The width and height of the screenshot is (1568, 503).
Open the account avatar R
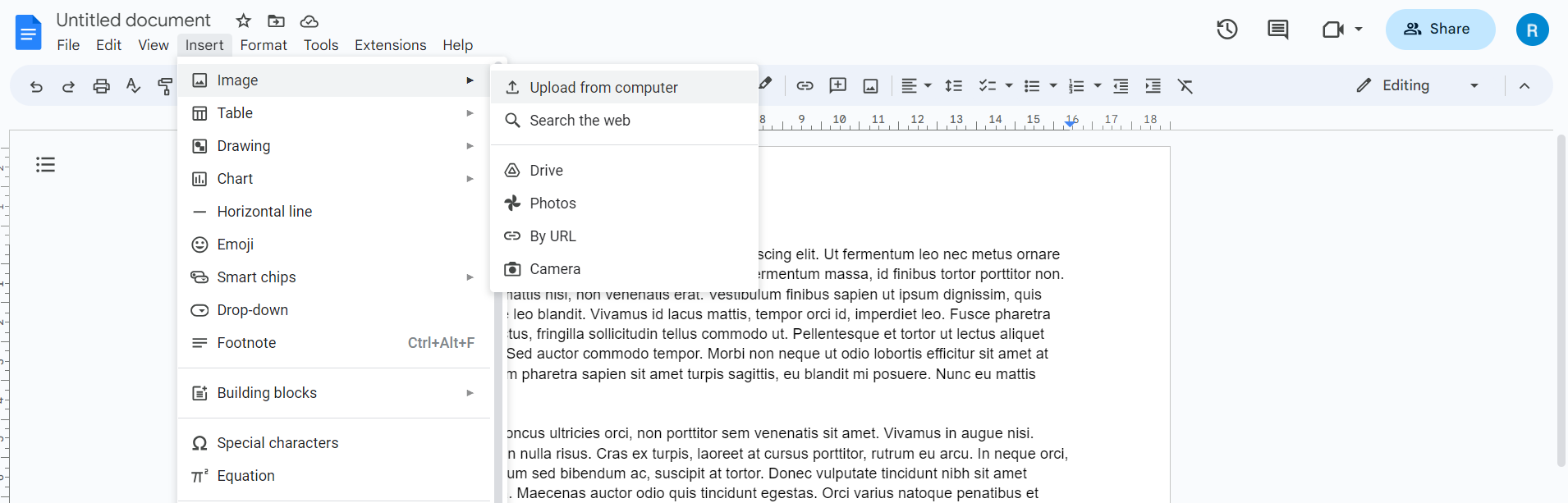click(x=1533, y=30)
